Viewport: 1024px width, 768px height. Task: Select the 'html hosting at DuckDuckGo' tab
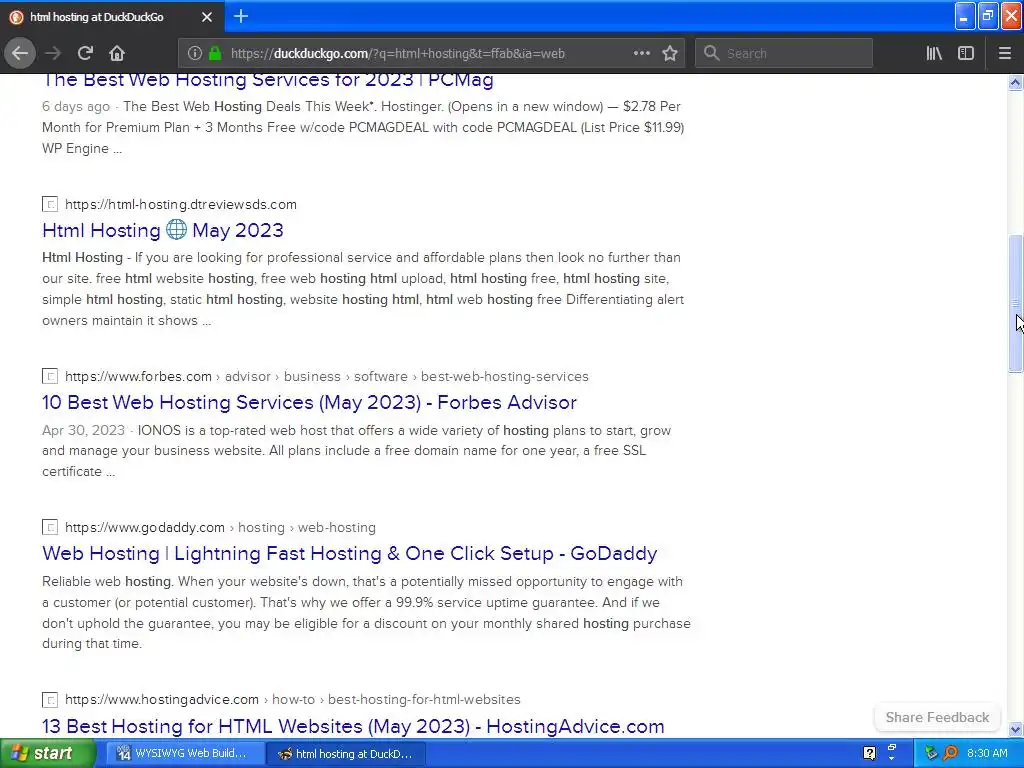(111, 17)
